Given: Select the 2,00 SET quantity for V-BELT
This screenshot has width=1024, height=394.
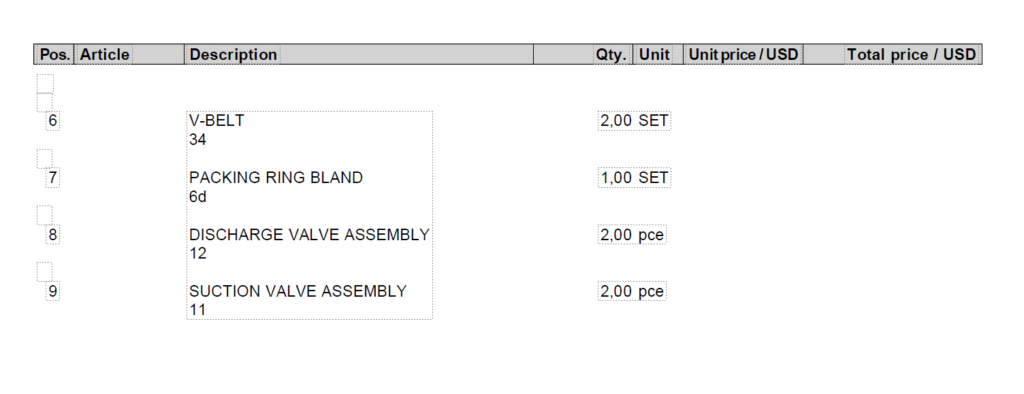Looking at the screenshot, I should 634,121.
